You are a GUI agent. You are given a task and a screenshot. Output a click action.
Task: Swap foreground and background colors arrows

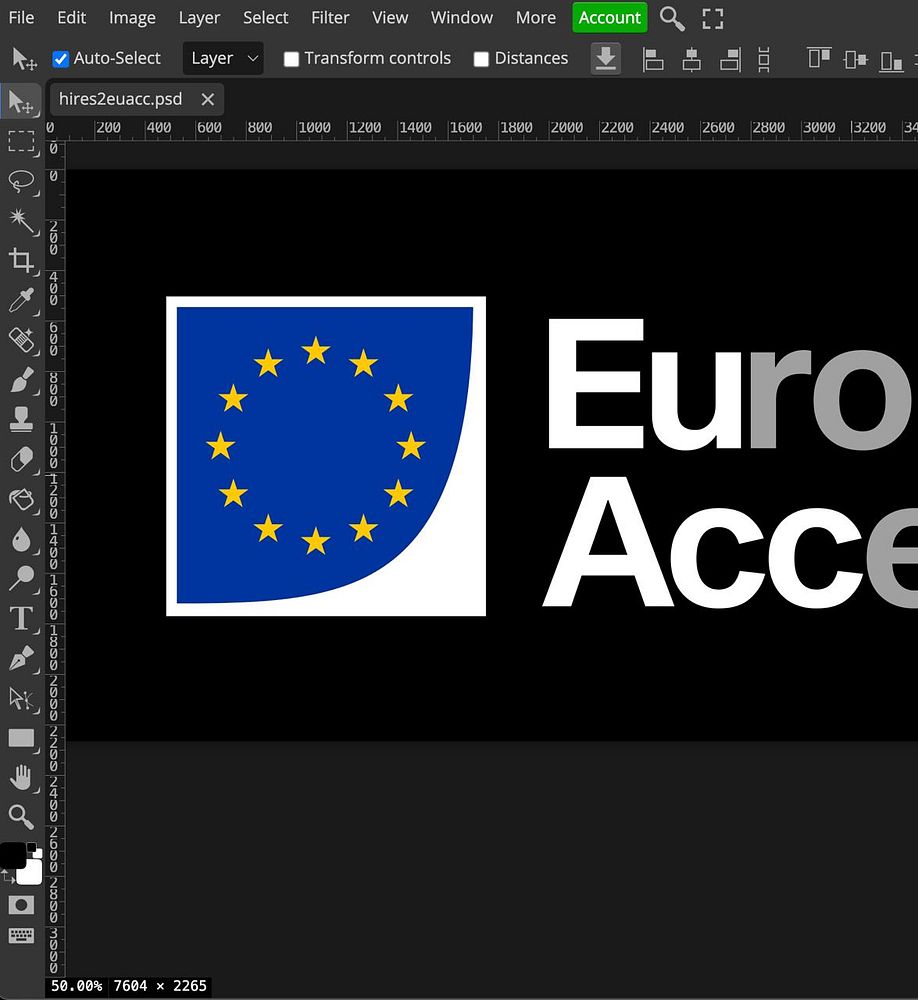[x=7, y=879]
